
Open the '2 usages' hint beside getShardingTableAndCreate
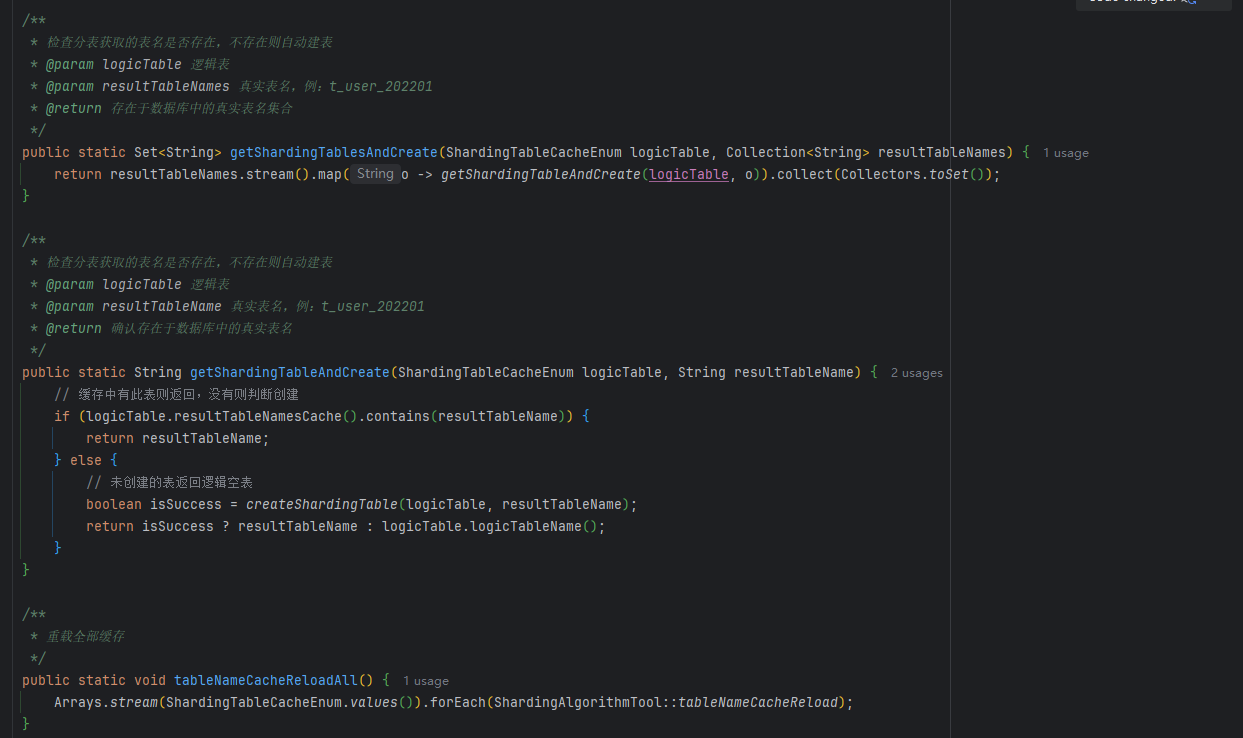click(x=916, y=373)
